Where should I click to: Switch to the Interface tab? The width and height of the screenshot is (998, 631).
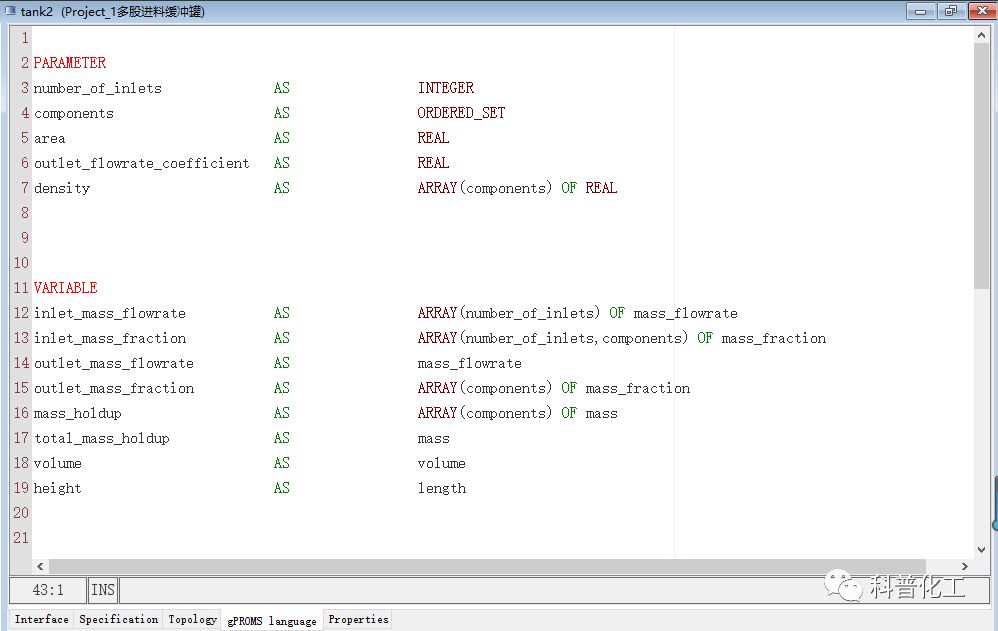(42, 620)
